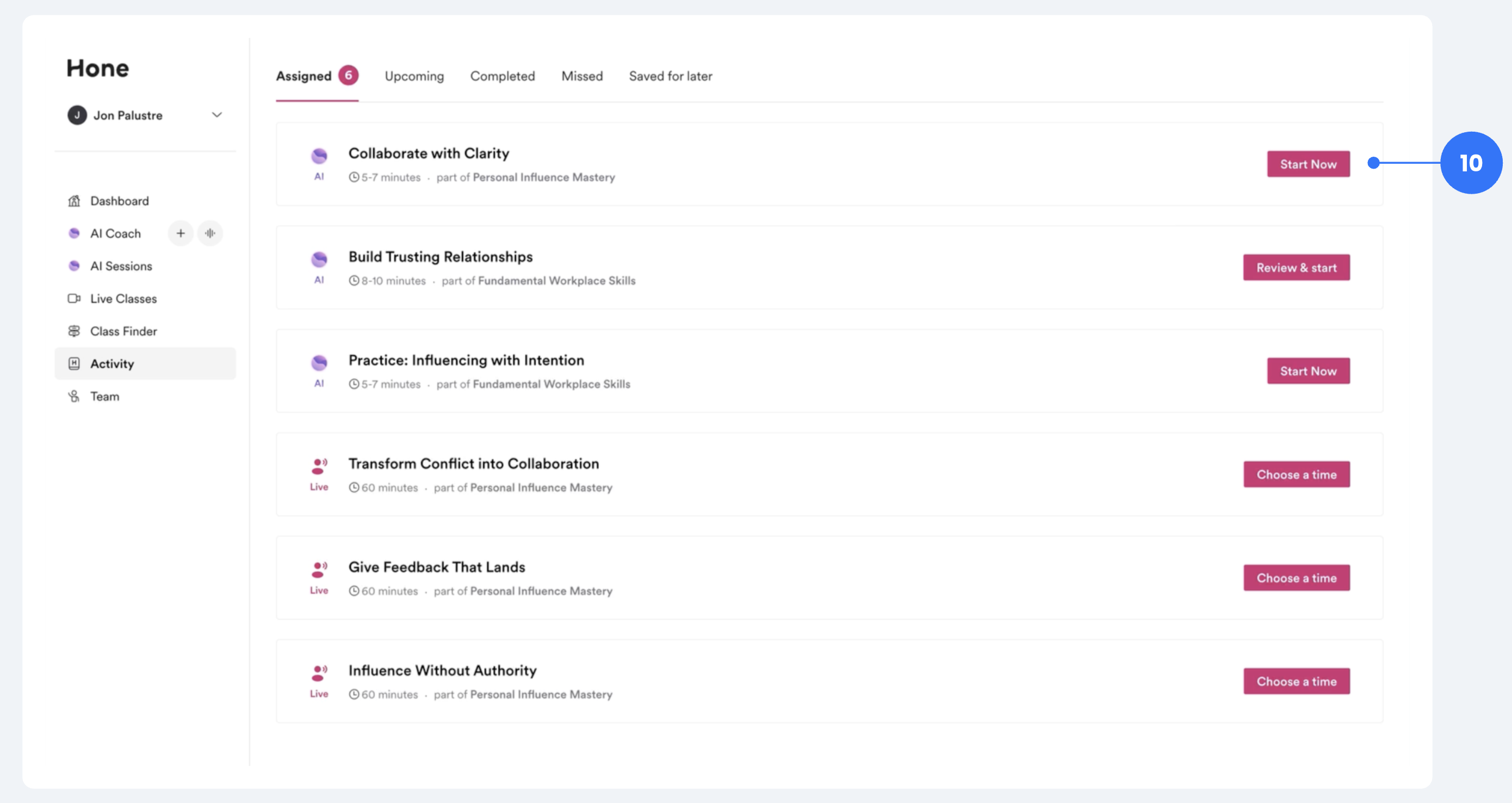Screen dimensions: 1512x803
Task: Click Start Now for Collaborate with Clarity
Action: (x=1307, y=164)
